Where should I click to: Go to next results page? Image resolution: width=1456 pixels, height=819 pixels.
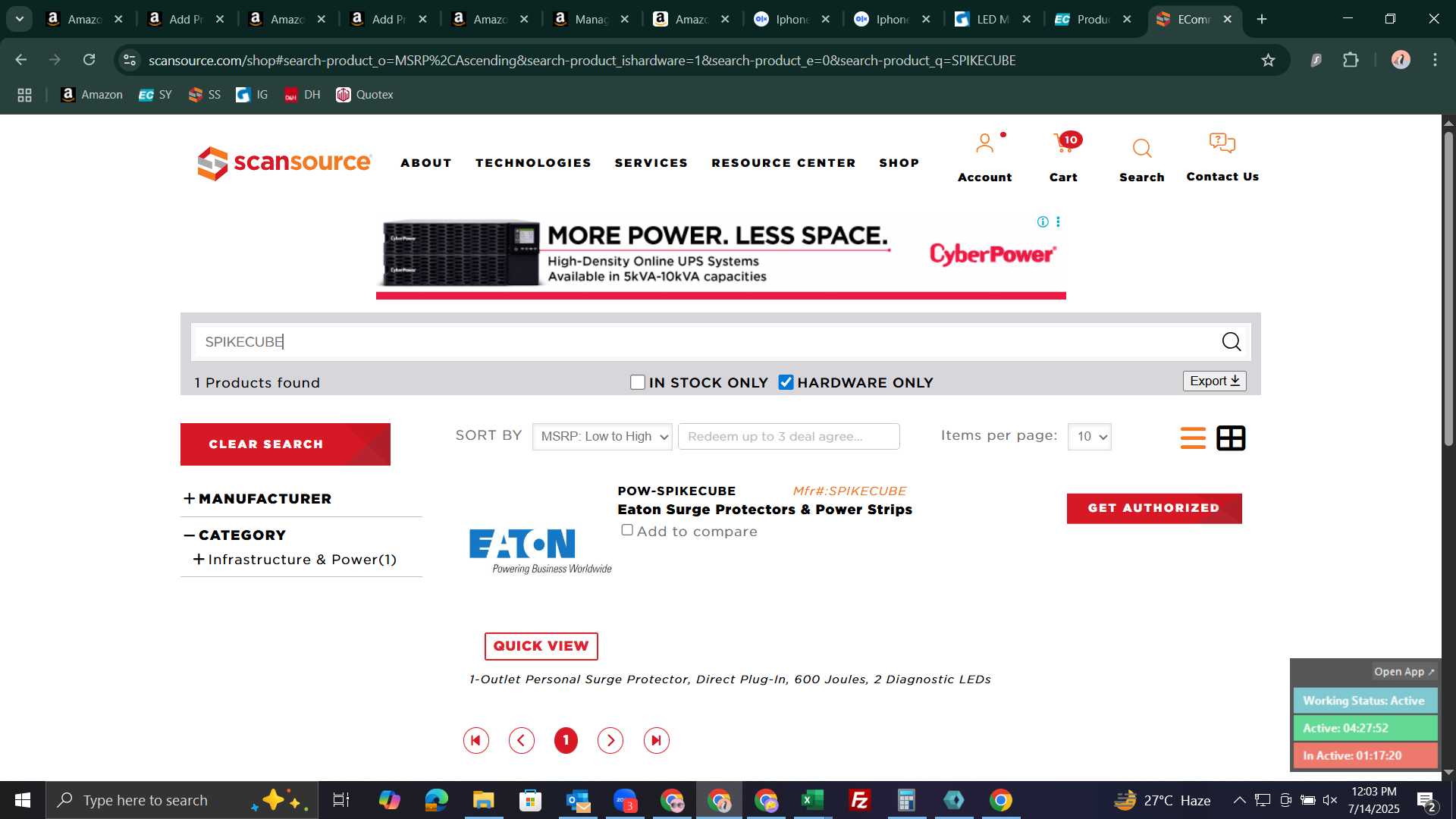tap(610, 740)
